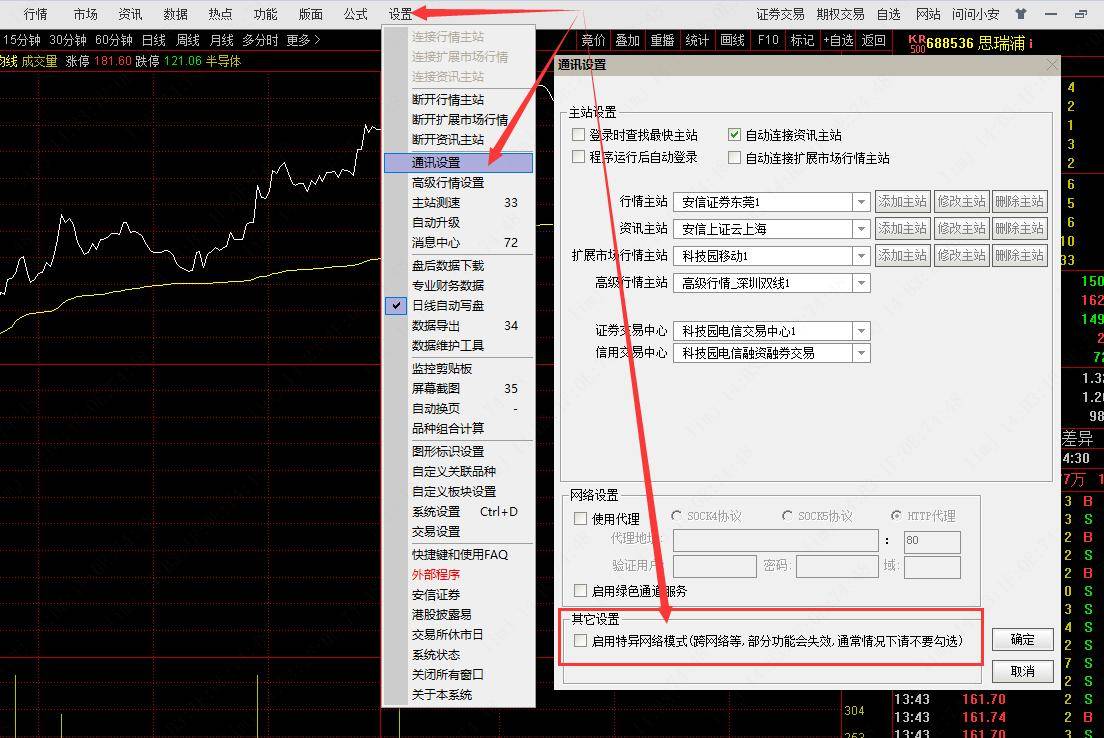Click the 验证用户 input field
Screen dimensions: 1104x738
point(715,566)
